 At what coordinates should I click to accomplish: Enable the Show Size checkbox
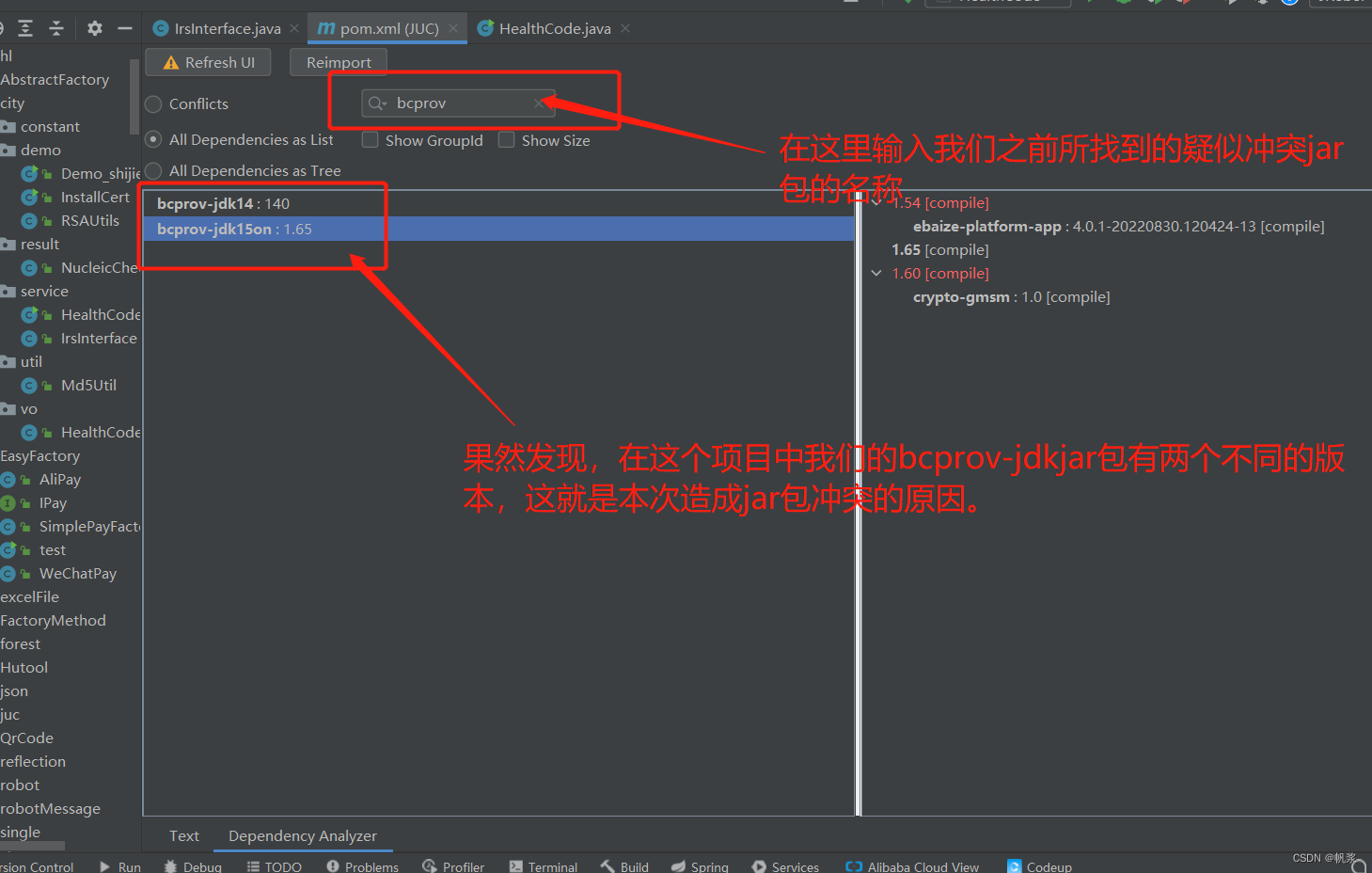click(507, 139)
